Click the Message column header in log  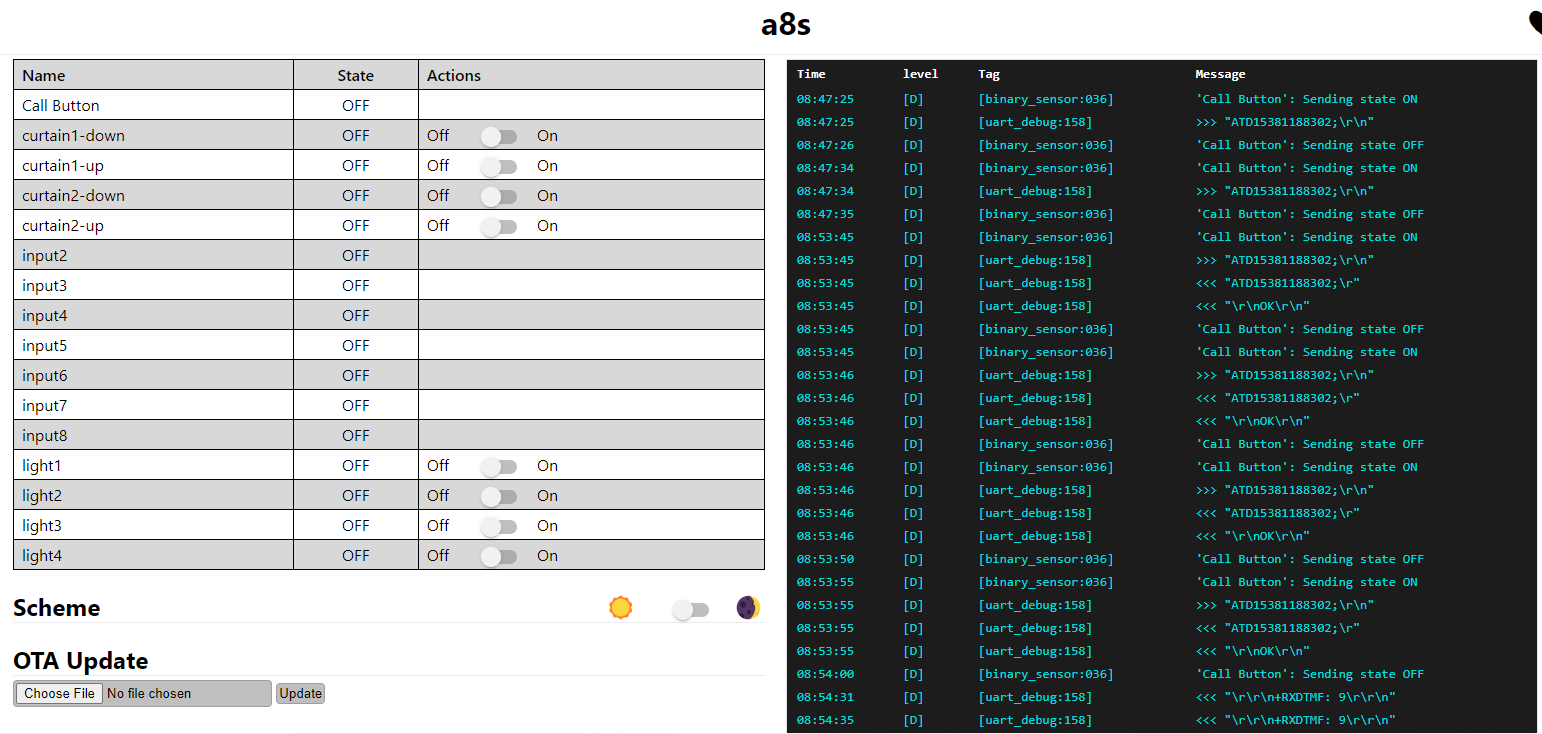coord(1220,74)
